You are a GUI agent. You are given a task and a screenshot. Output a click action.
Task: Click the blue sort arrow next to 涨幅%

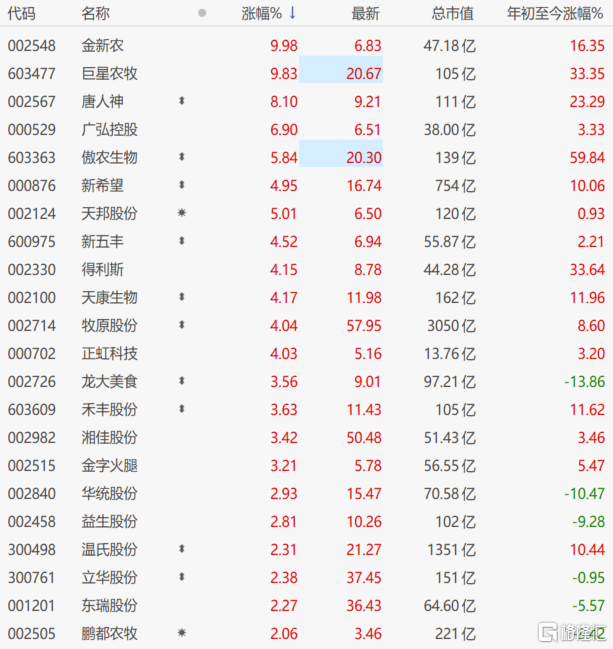pyautogui.click(x=293, y=13)
